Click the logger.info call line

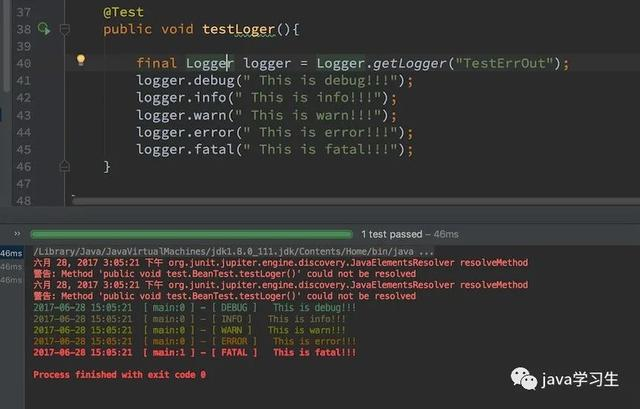267,98
